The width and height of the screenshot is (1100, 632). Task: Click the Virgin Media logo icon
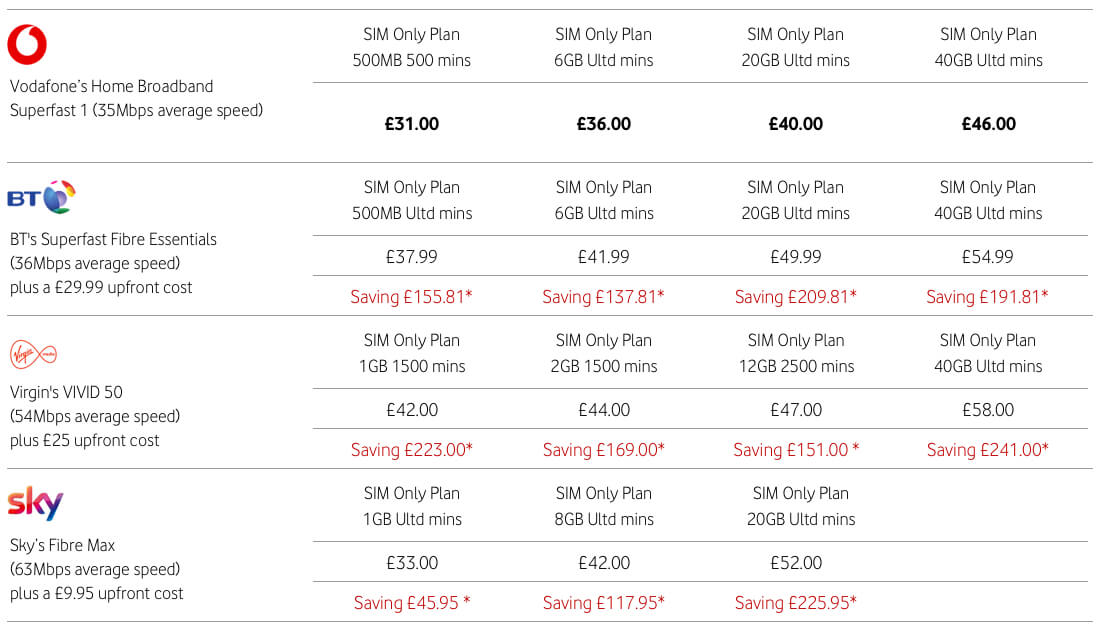(33, 353)
